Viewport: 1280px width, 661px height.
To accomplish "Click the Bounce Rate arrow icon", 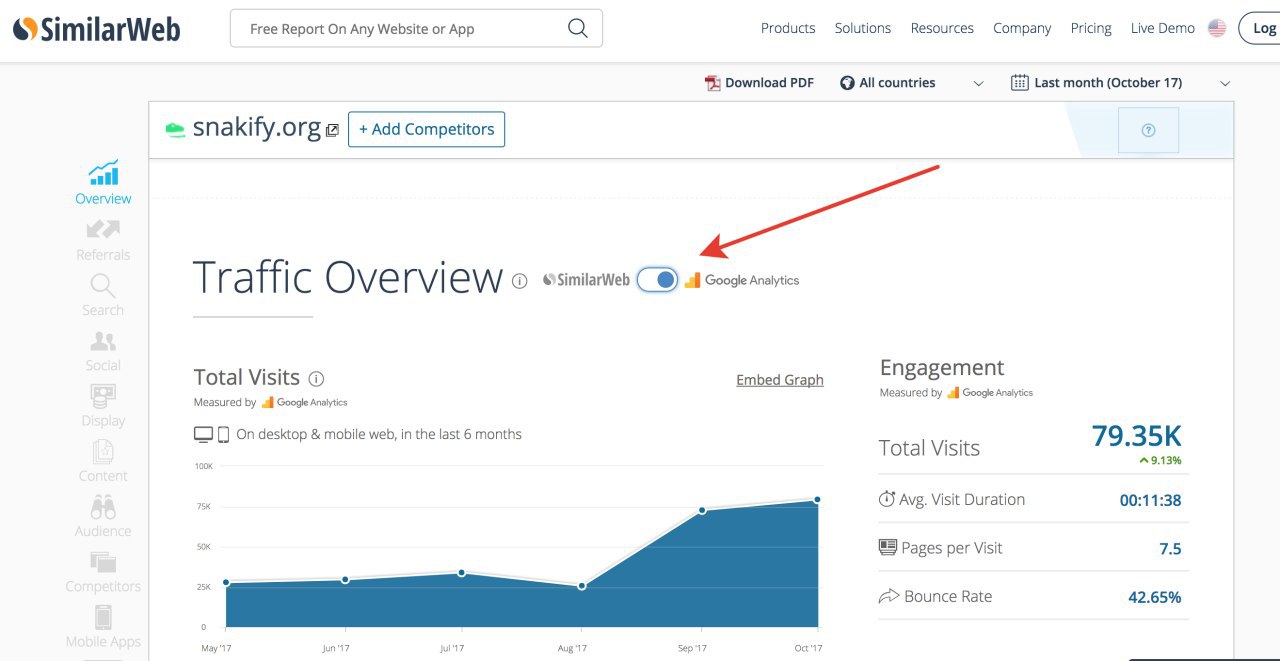I will 888,596.
